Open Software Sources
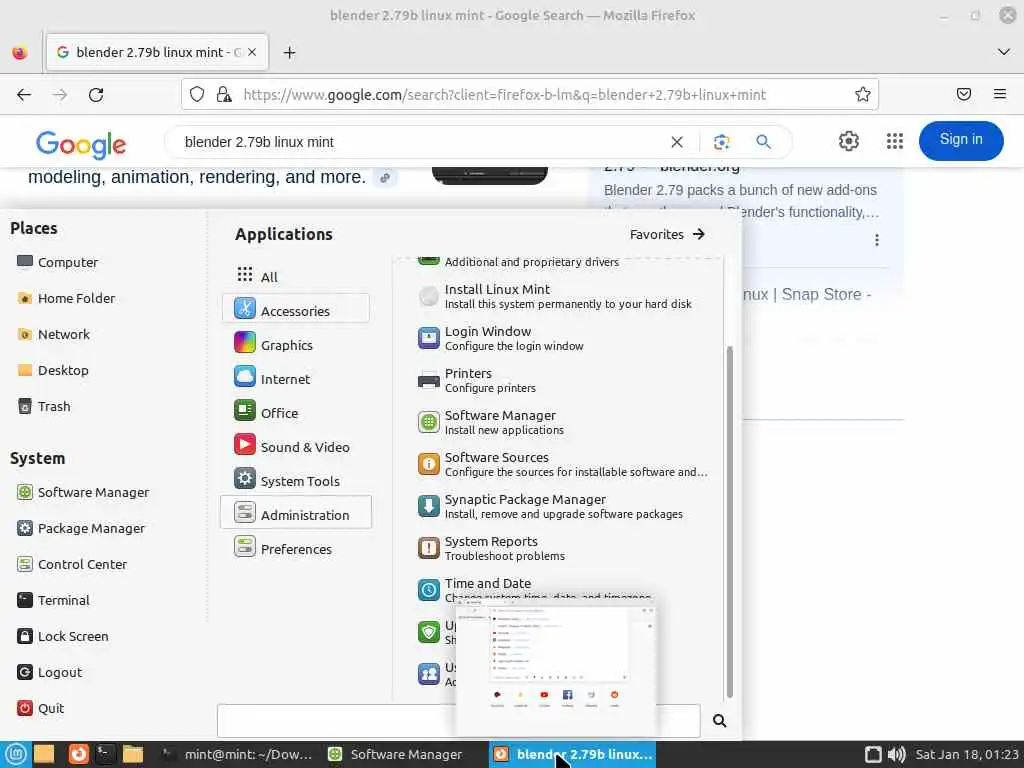 click(x=562, y=464)
